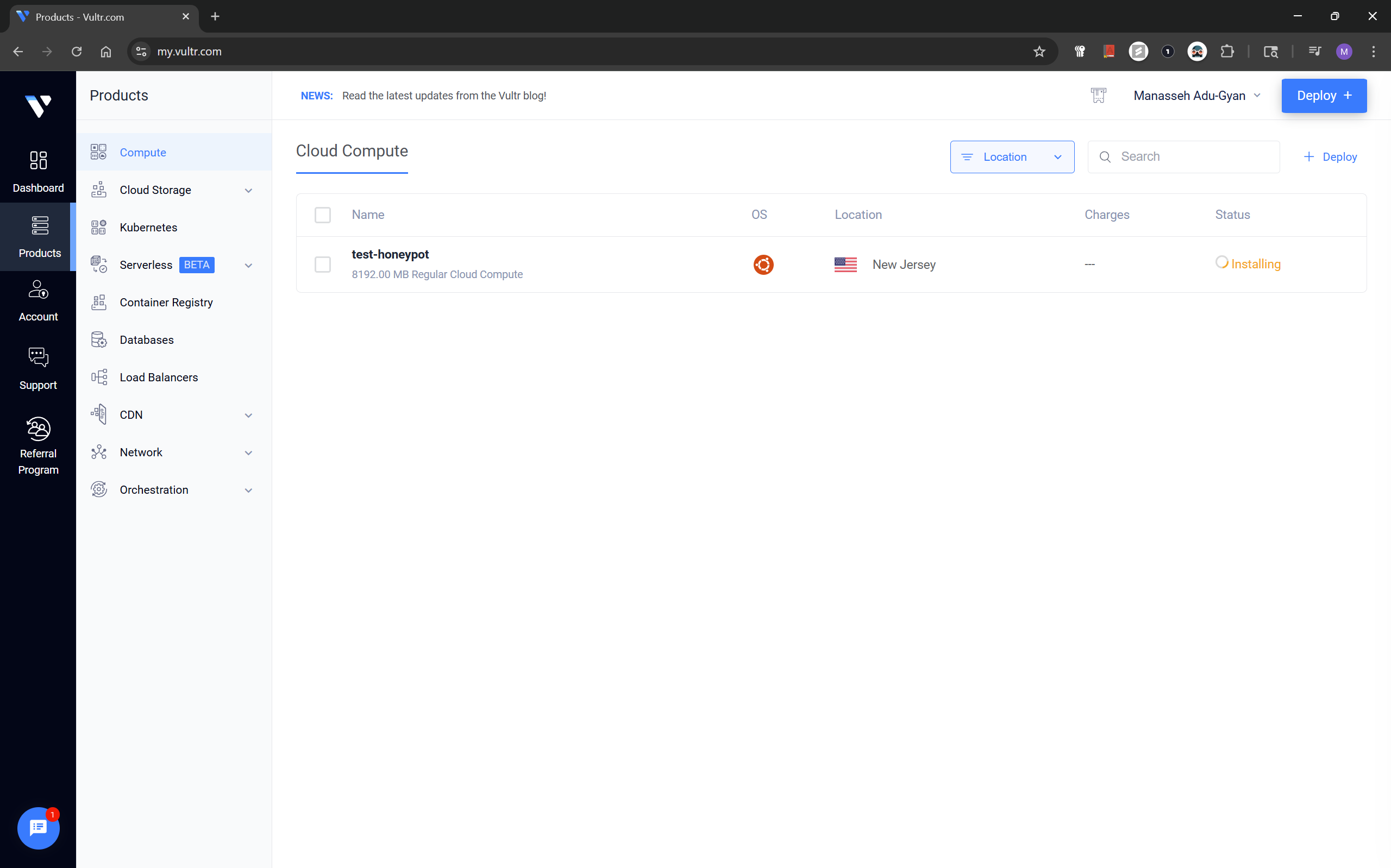Viewport: 1391px width, 868px height.
Task: Read the latest Vultr blog updates link
Action: point(444,96)
